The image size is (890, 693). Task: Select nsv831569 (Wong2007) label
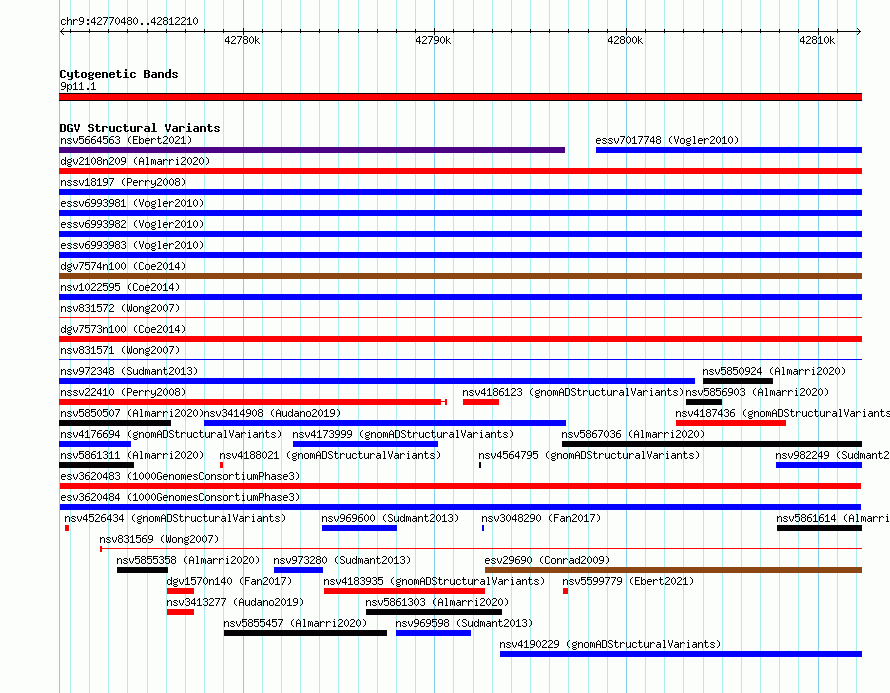[159, 539]
